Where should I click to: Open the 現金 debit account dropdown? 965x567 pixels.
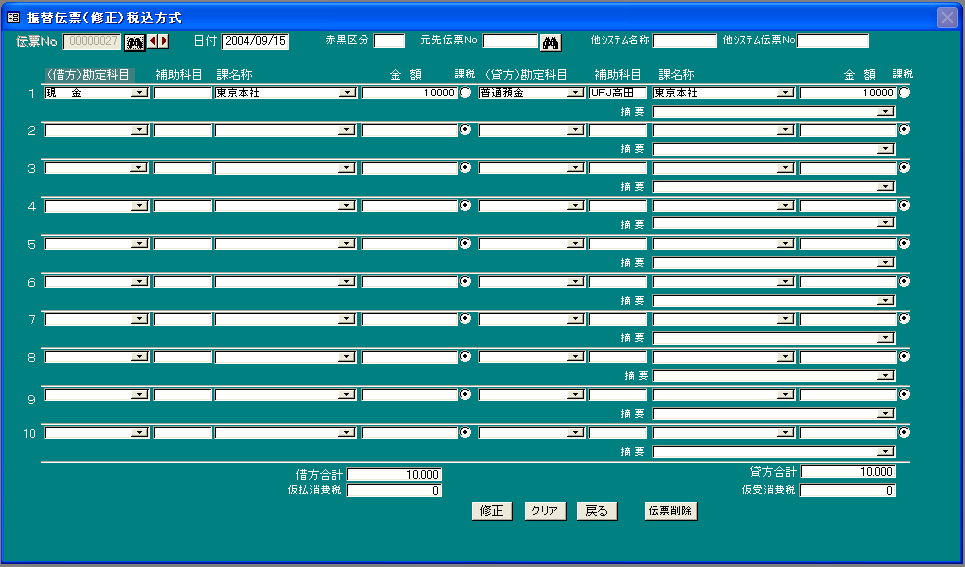coord(140,93)
